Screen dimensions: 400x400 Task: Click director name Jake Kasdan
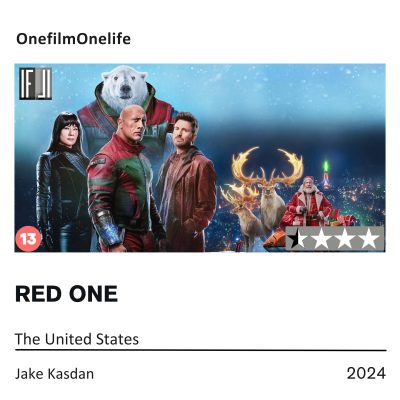click(x=54, y=374)
